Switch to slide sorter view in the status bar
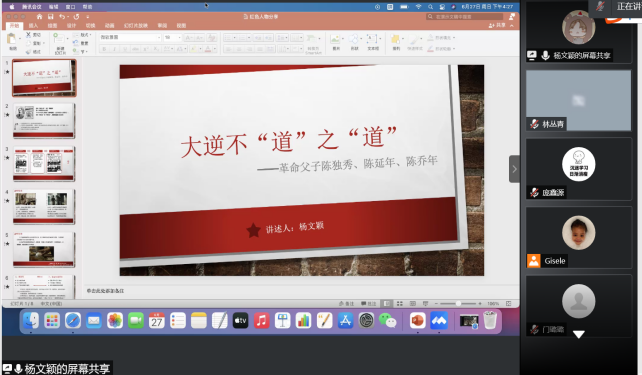Viewport: 642px width, 375px height. tap(400, 303)
